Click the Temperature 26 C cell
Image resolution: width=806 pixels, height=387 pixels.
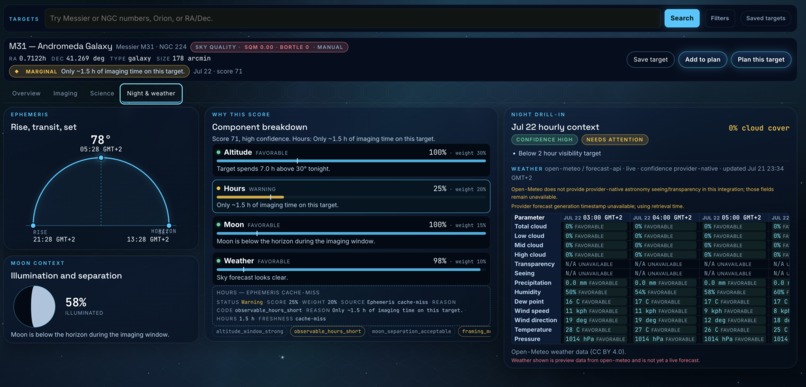tap(734, 330)
